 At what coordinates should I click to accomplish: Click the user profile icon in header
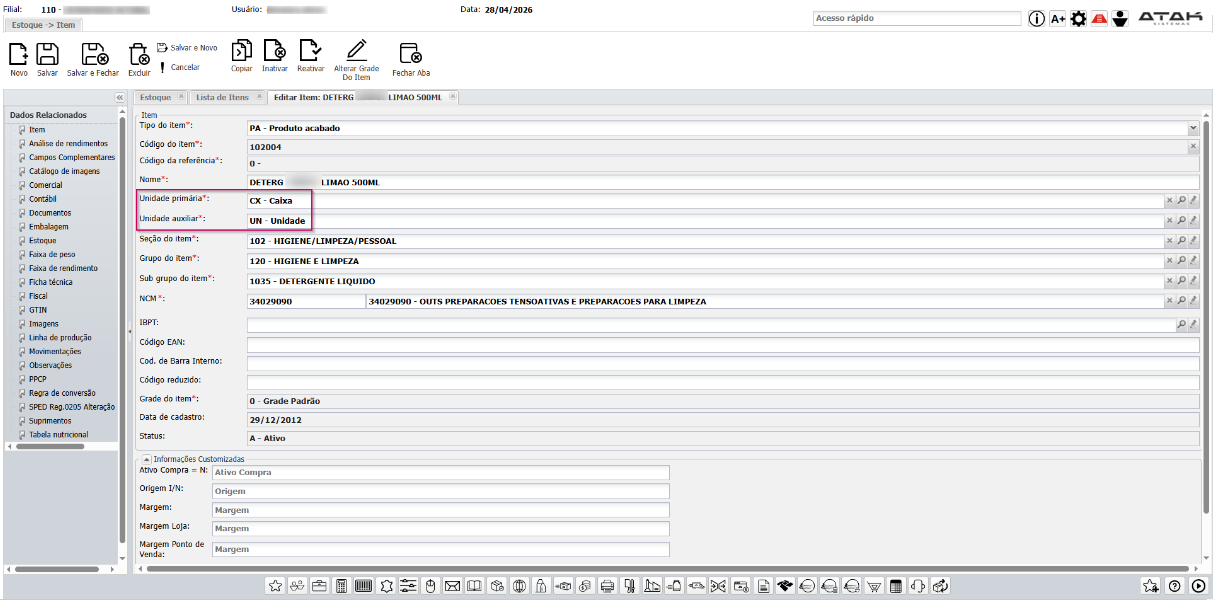[x=1120, y=18]
